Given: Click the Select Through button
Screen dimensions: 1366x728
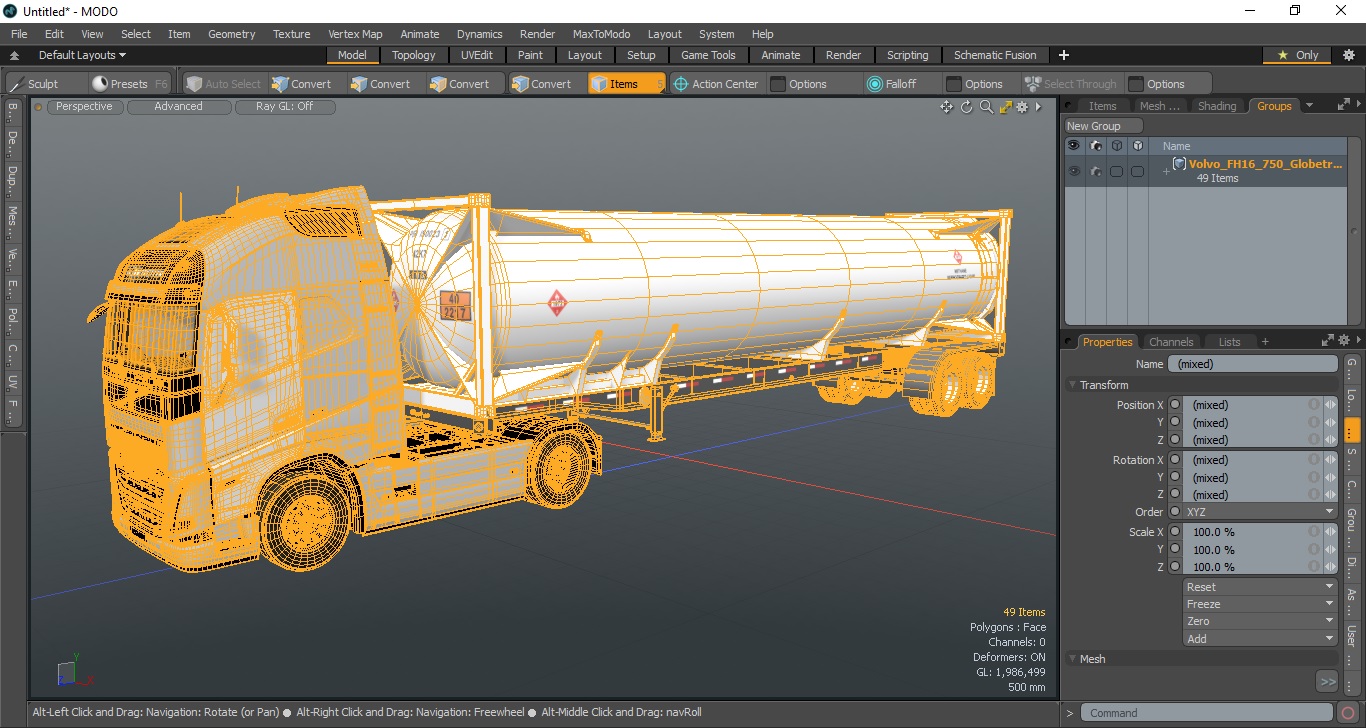Looking at the screenshot, I should point(1071,84).
